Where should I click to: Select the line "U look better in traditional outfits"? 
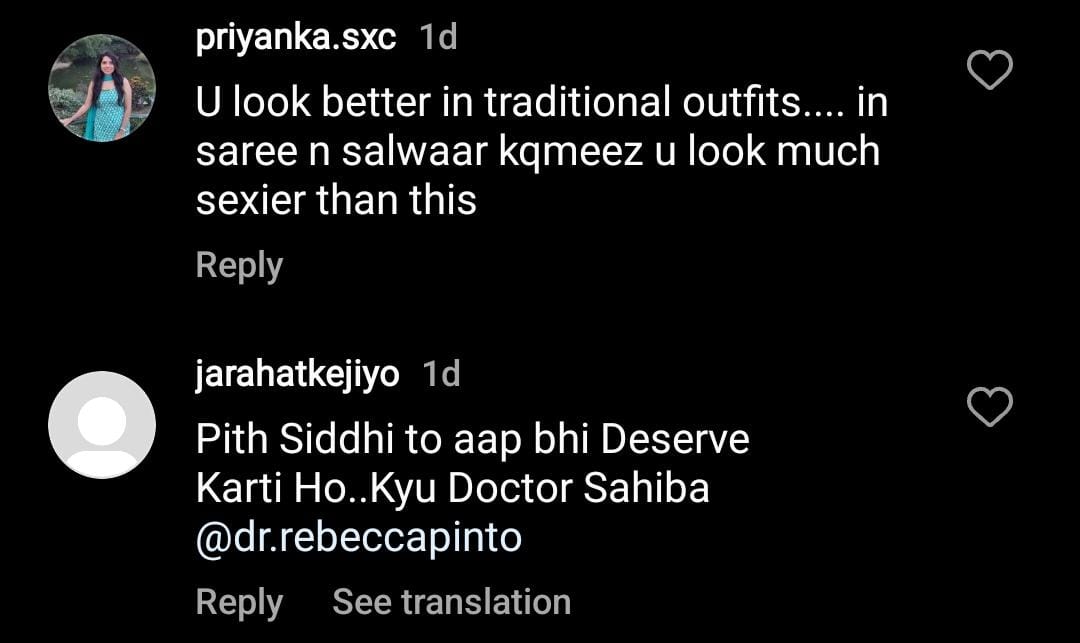click(541, 103)
